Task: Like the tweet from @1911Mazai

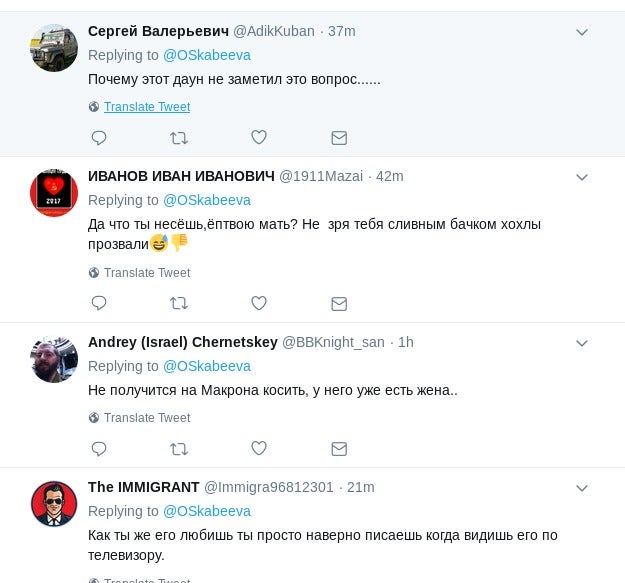Action: coord(259,303)
